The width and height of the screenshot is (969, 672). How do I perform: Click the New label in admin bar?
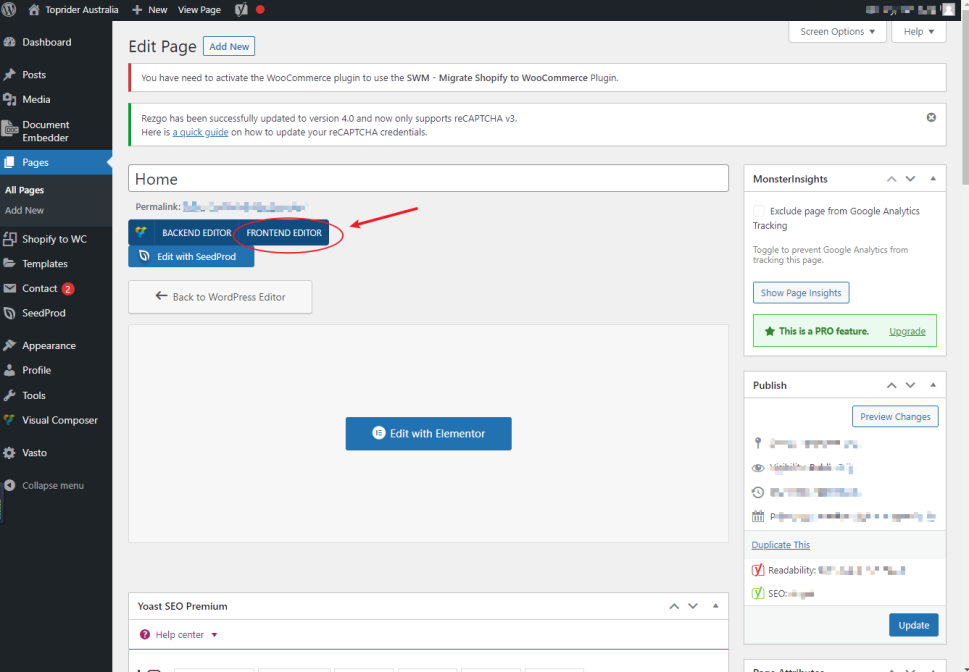(x=158, y=10)
